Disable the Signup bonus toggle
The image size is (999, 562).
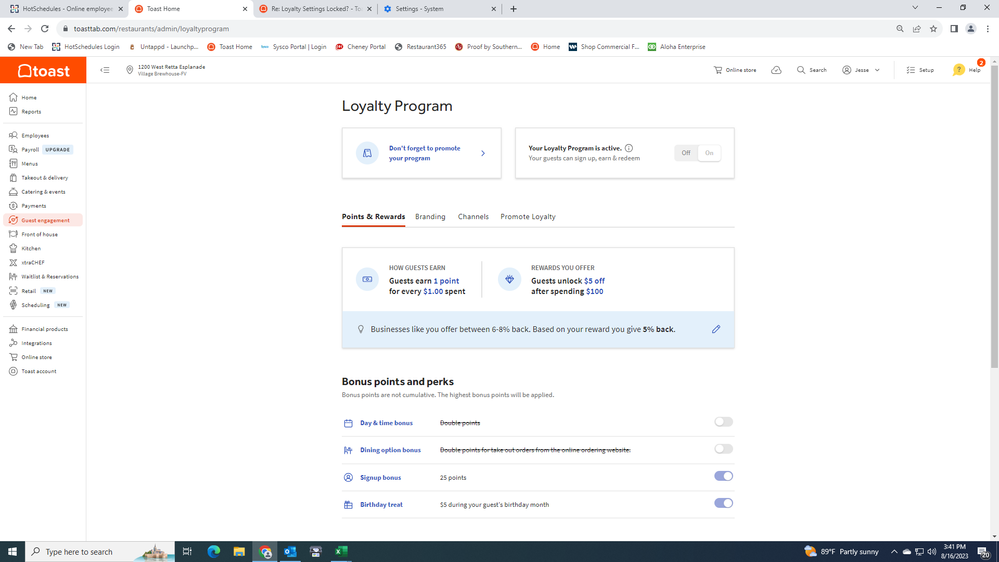723,476
